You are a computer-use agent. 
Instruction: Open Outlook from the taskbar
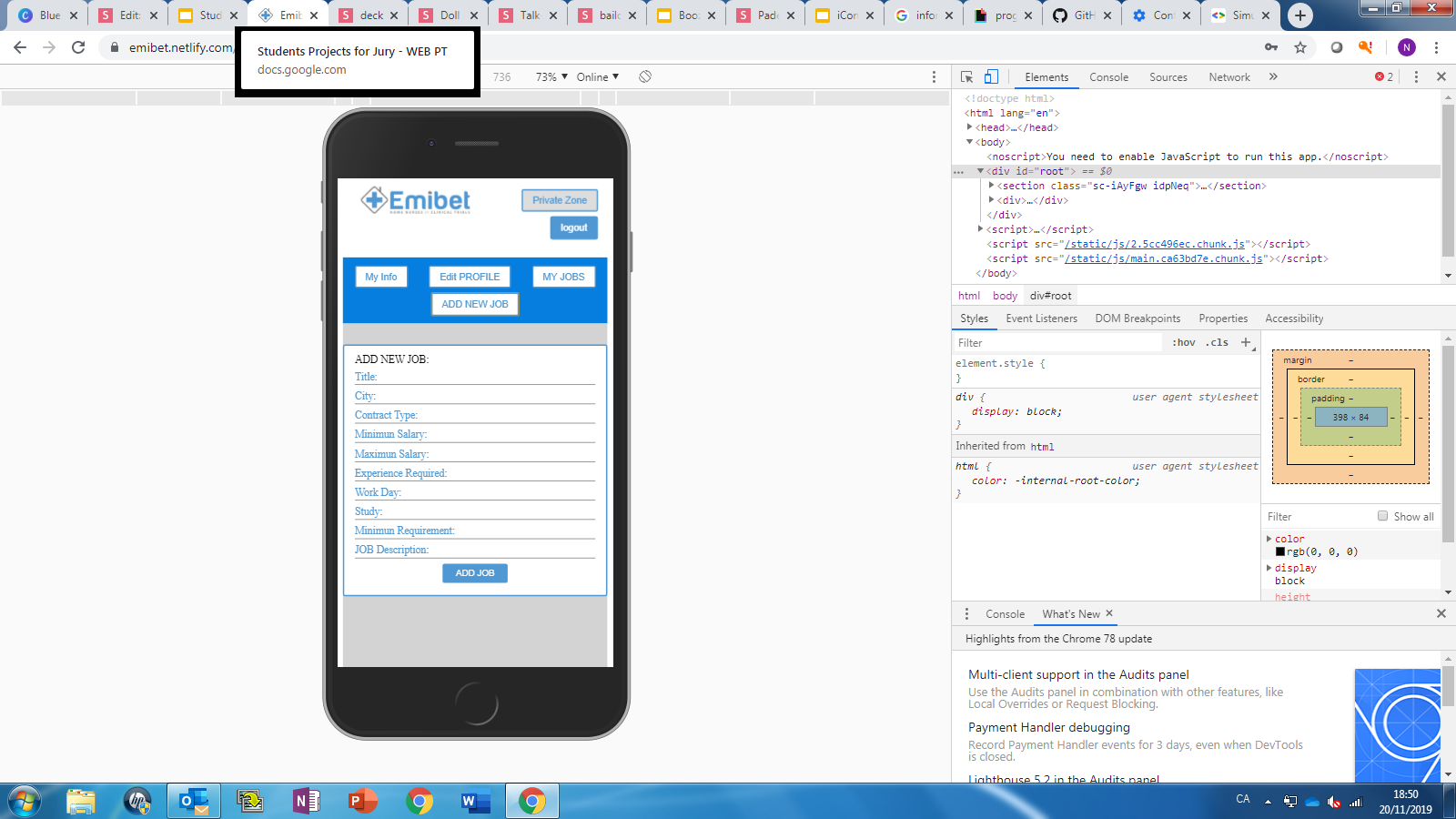(x=194, y=801)
